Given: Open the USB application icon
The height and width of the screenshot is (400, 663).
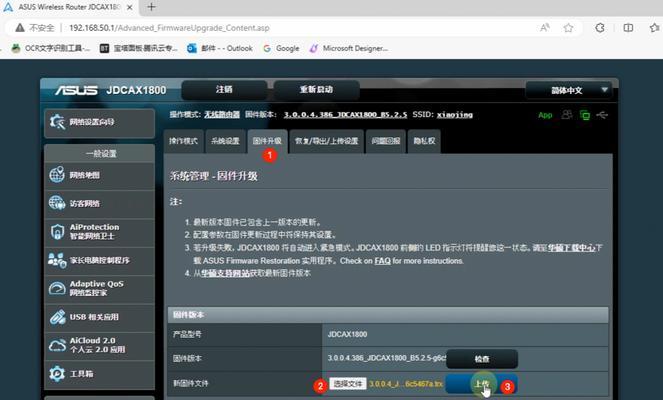Looking at the screenshot, I should (57, 317).
